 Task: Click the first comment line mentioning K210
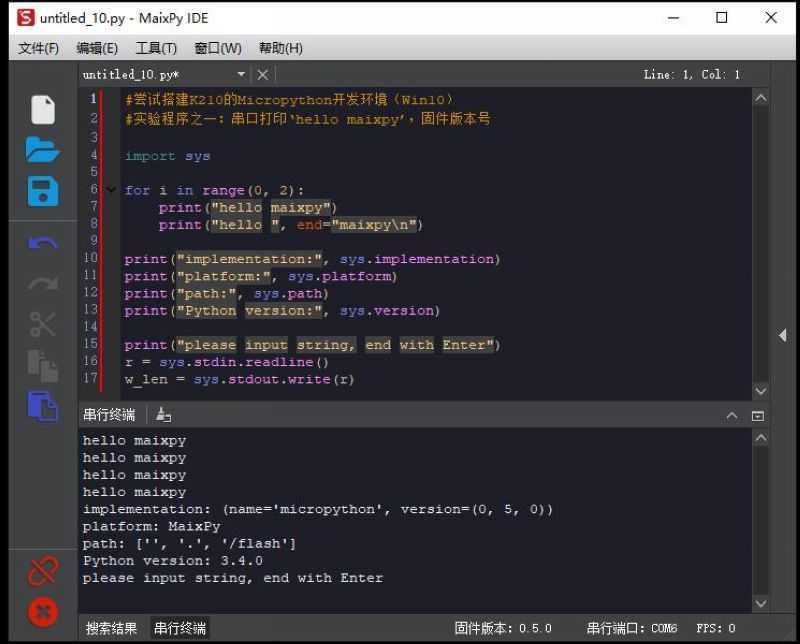point(289,100)
